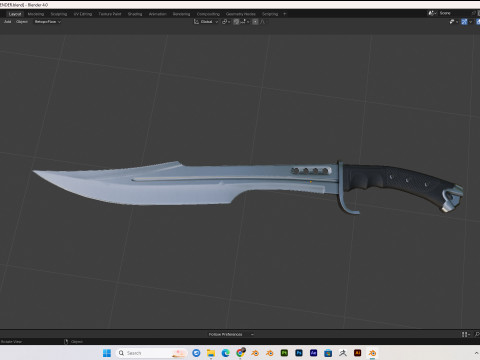
Task: Show hidden system tray icons
Action: point(476,353)
